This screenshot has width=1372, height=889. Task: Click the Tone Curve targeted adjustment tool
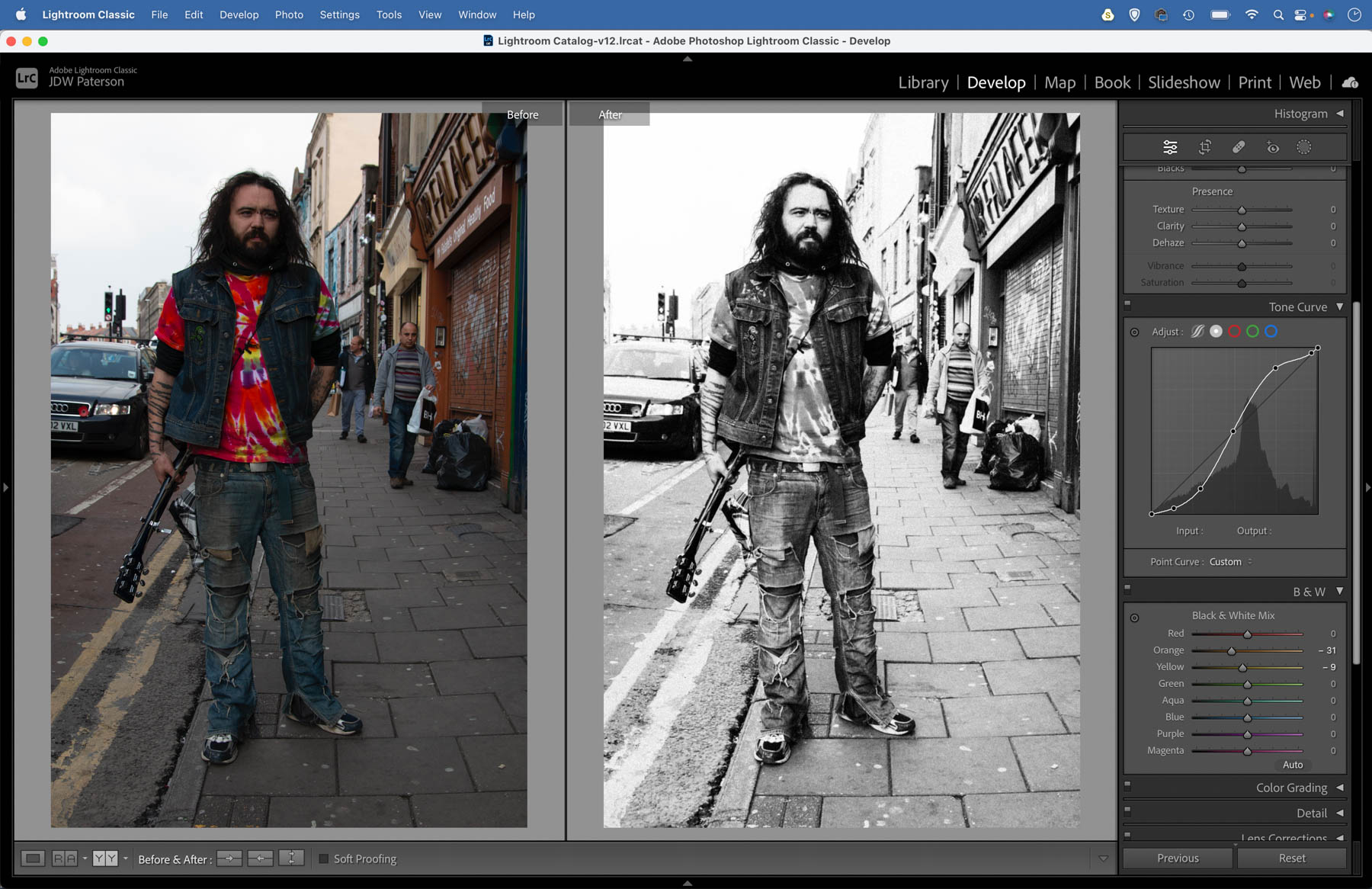point(1134,332)
